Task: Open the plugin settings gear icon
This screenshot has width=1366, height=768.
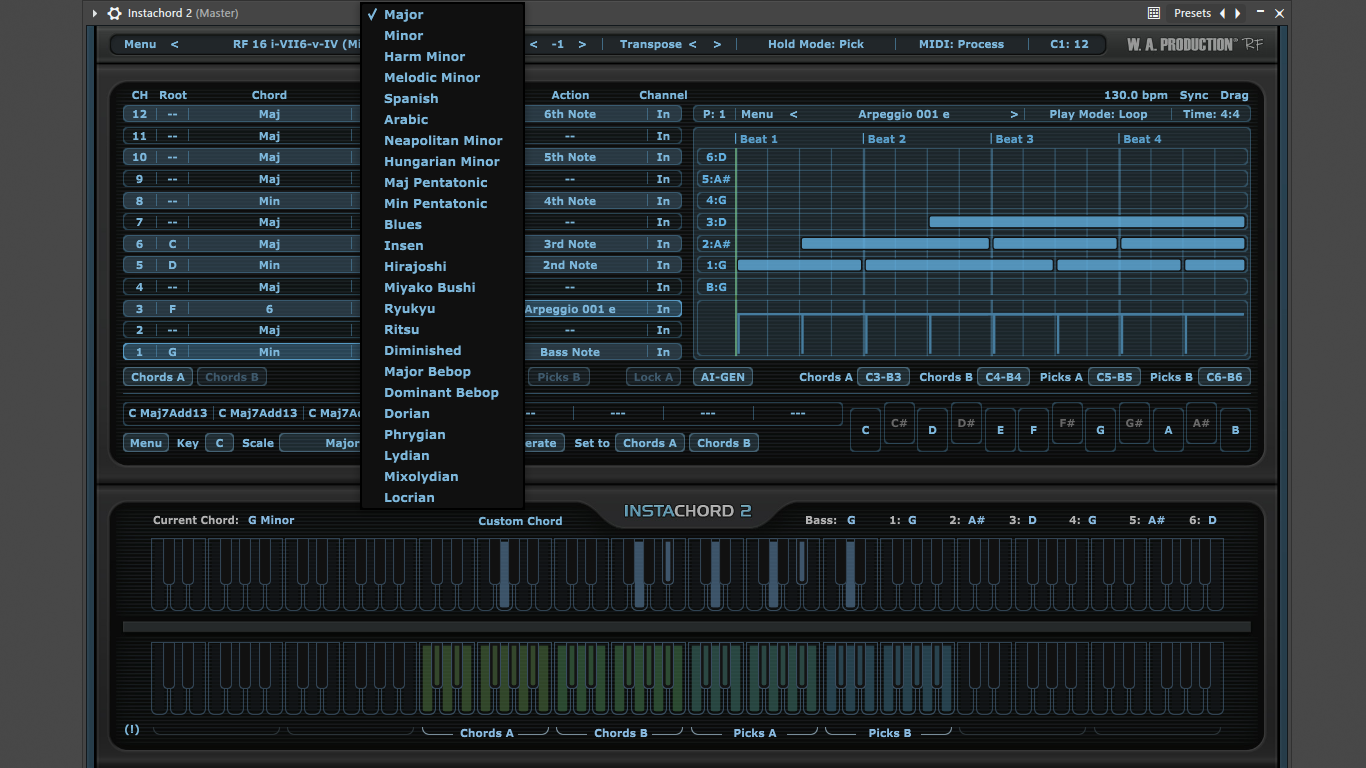Action: (114, 13)
